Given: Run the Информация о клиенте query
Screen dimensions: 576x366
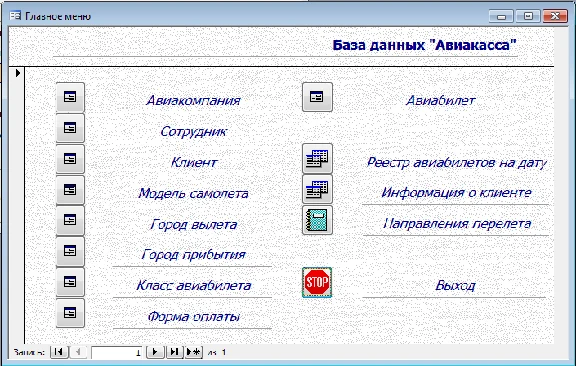Looking at the screenshot, I should point(317,189).
